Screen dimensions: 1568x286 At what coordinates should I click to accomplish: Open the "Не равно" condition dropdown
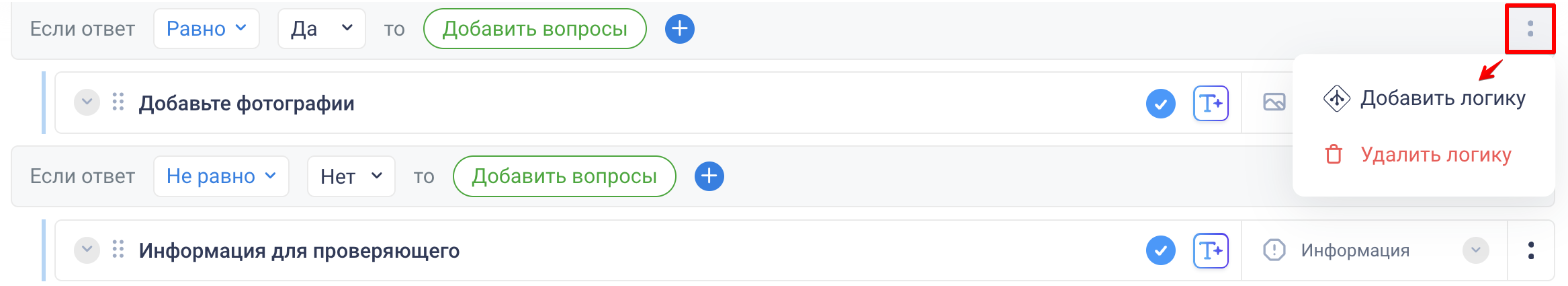221,176
